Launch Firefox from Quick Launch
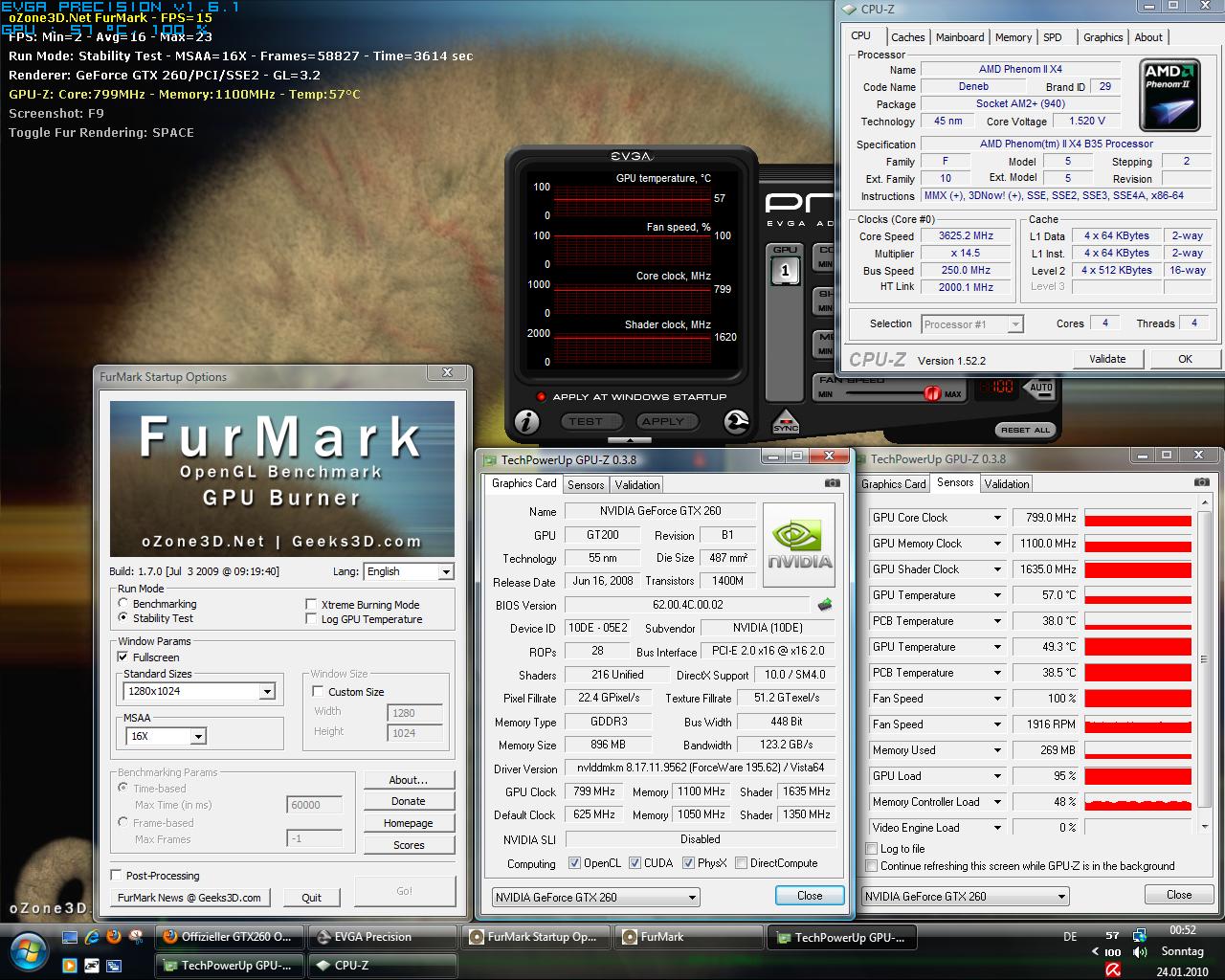The height and width of the screenshot is (980, 1225). click(x=114, y=937)
